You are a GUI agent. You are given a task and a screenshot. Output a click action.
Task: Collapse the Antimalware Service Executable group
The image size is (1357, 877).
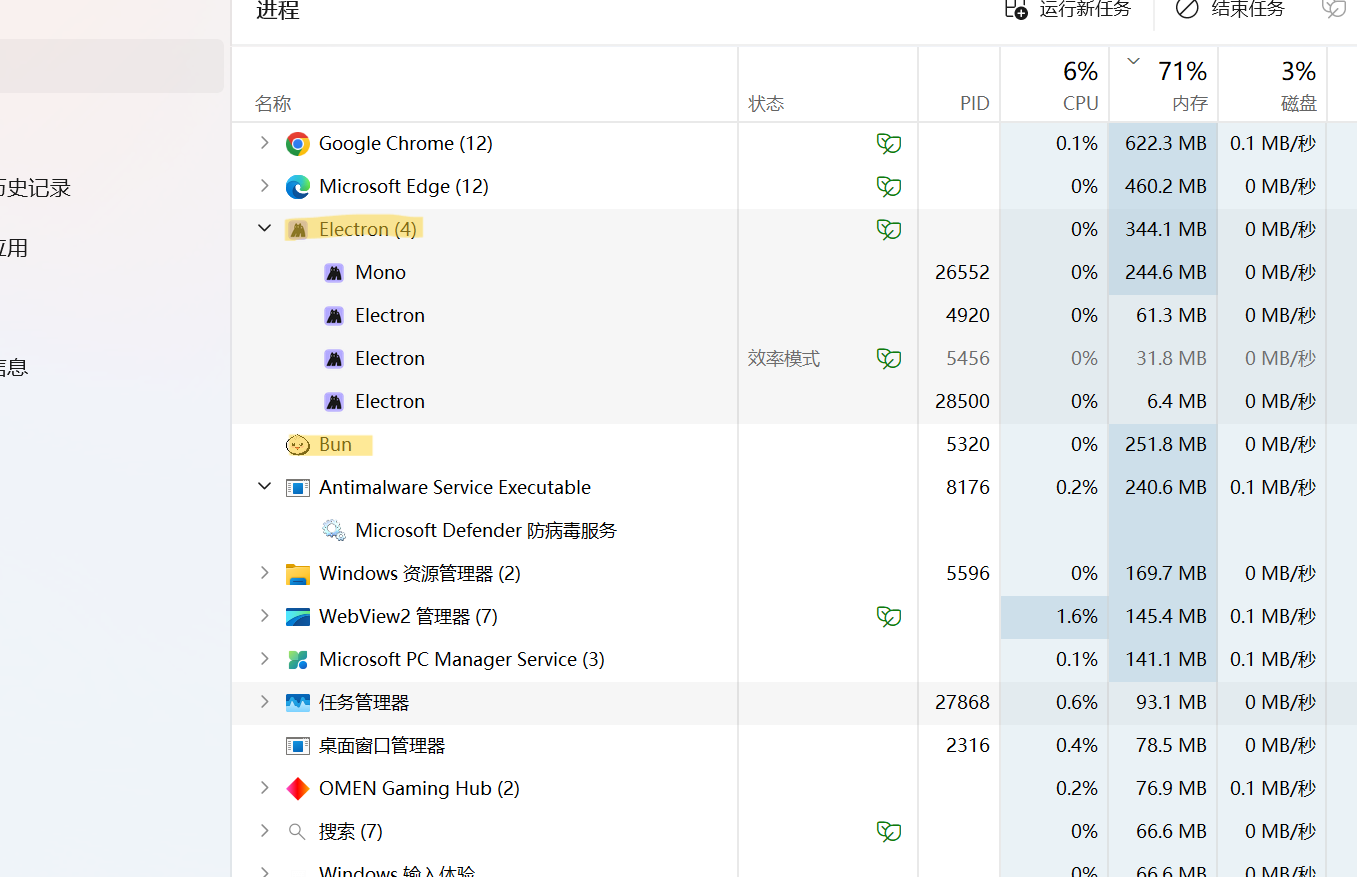(264, 487)
